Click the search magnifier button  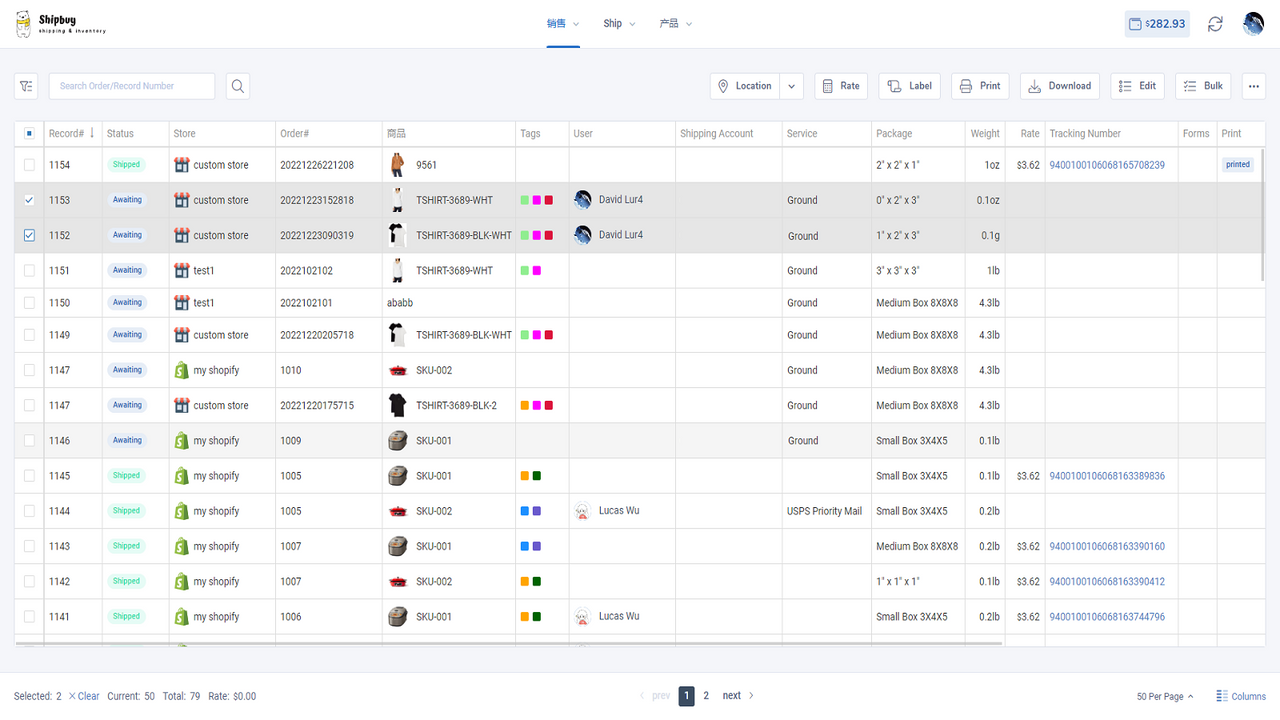click(x=238, y=86)
